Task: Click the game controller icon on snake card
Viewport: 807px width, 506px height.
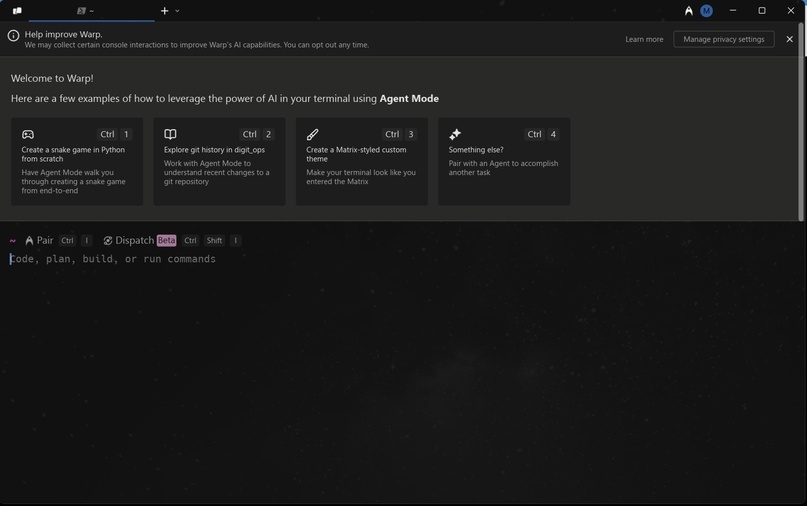Action: tap(28, 134)
